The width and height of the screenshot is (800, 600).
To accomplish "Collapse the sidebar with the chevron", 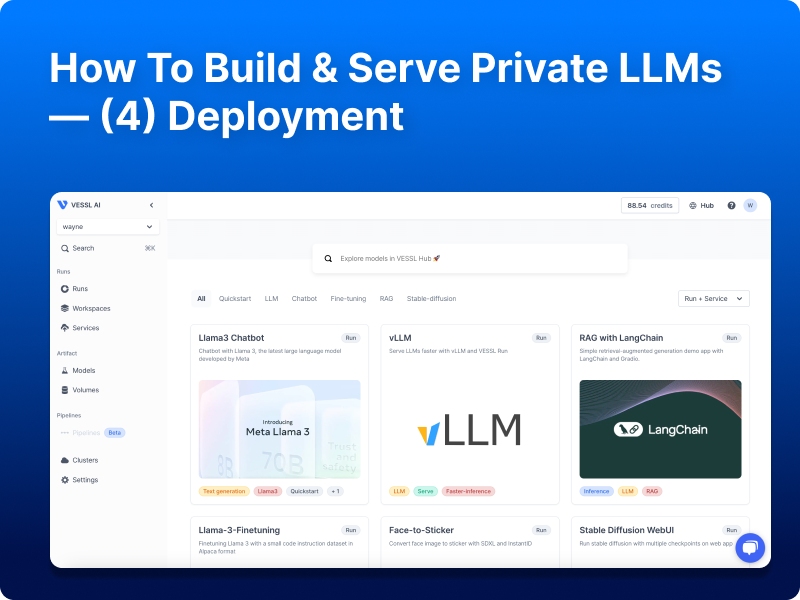I will click(151, 204).
